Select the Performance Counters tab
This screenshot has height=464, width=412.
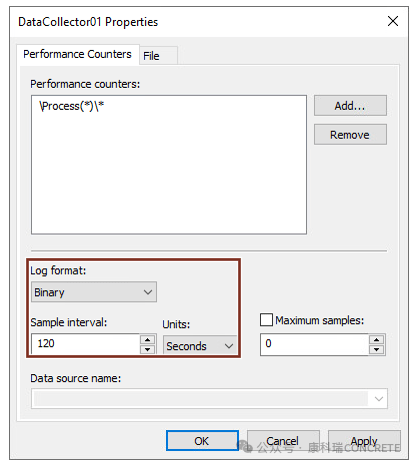[77, 54]
